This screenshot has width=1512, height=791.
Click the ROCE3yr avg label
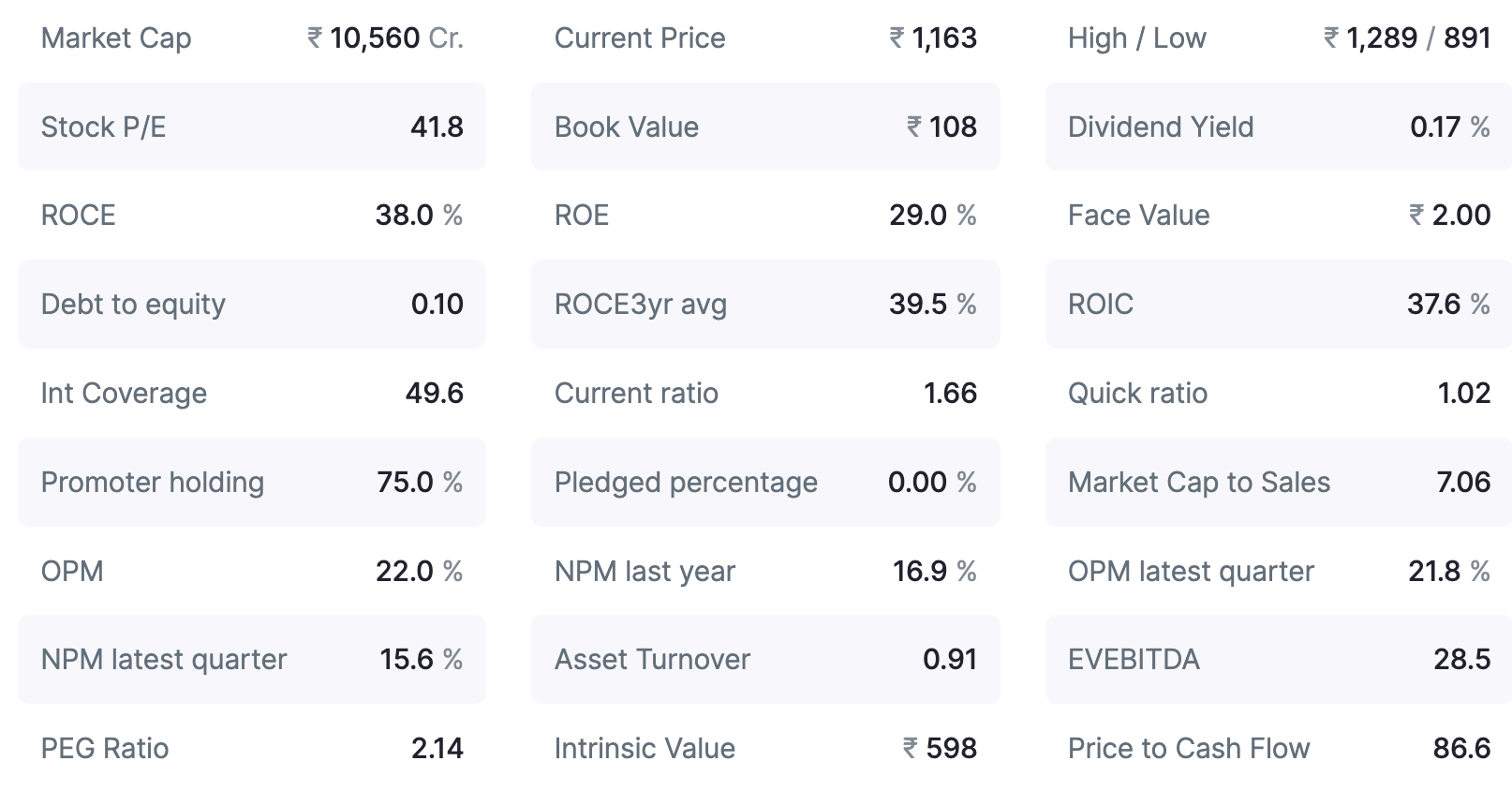(x=641, y=305)
